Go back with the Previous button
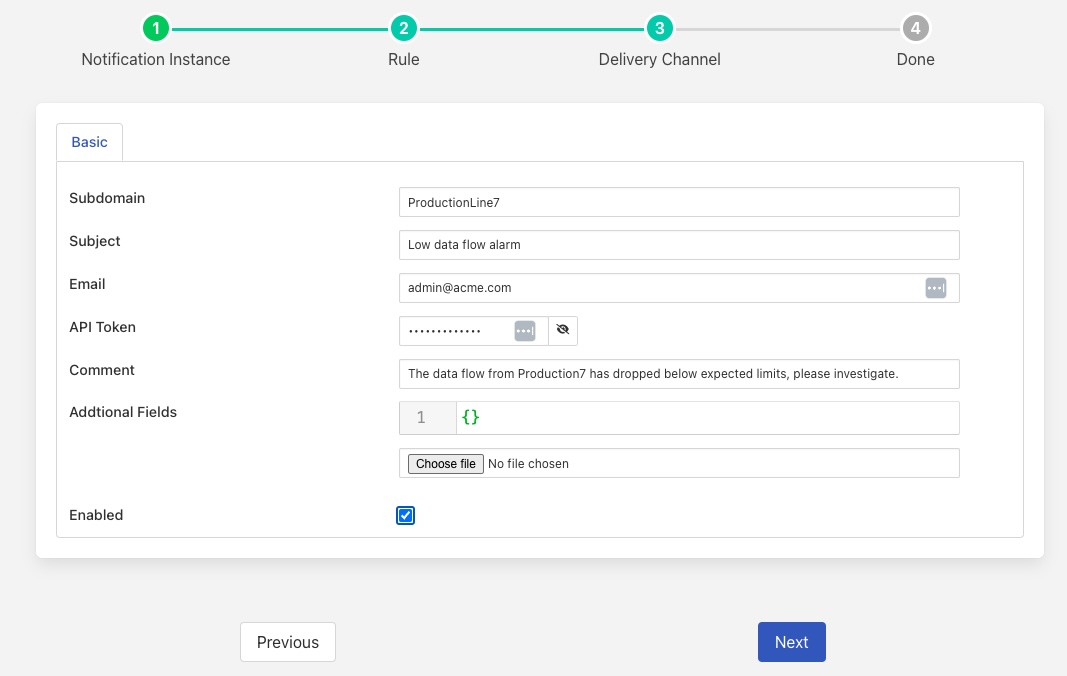This screenshot has width=1067, height=676. [x=287, y=642]
